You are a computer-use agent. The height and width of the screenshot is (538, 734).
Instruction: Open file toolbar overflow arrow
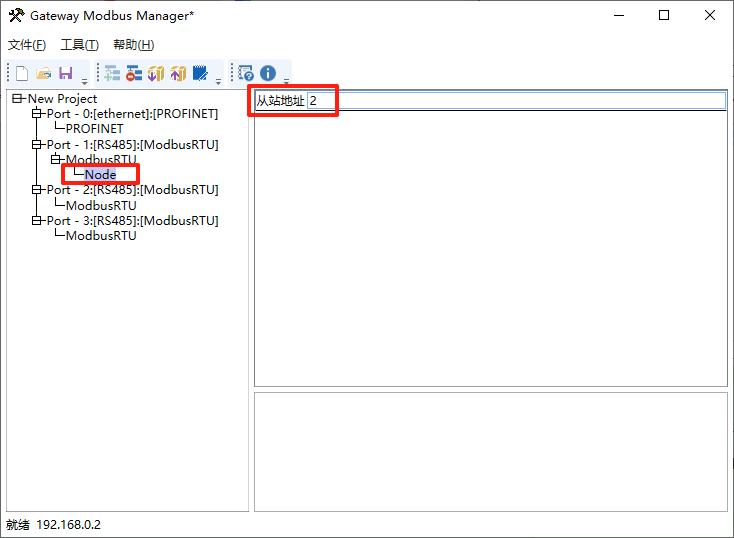tap(84, 81)
